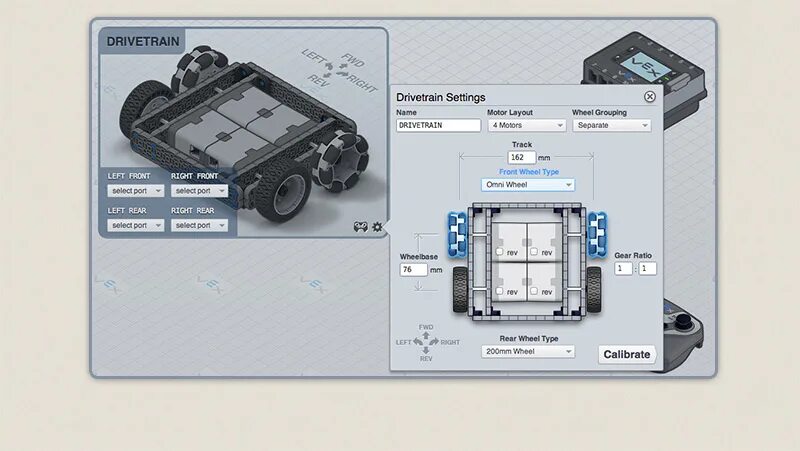Select the right rear wheel in the diagram
The width and height of the screenshot is (800, 451).
593,289
